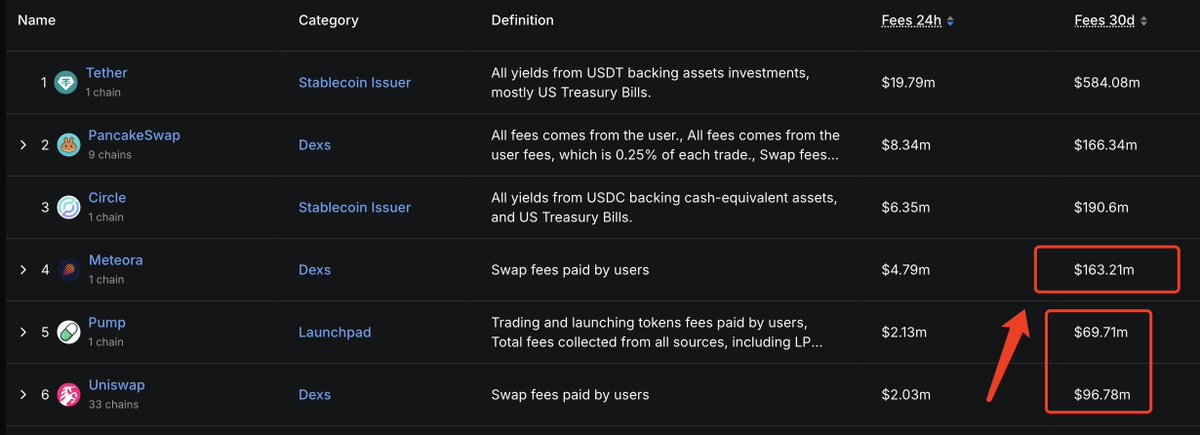The image size is (1200, 435).
Task: Expand the Pump row chevron
Action: coord(23,332)
